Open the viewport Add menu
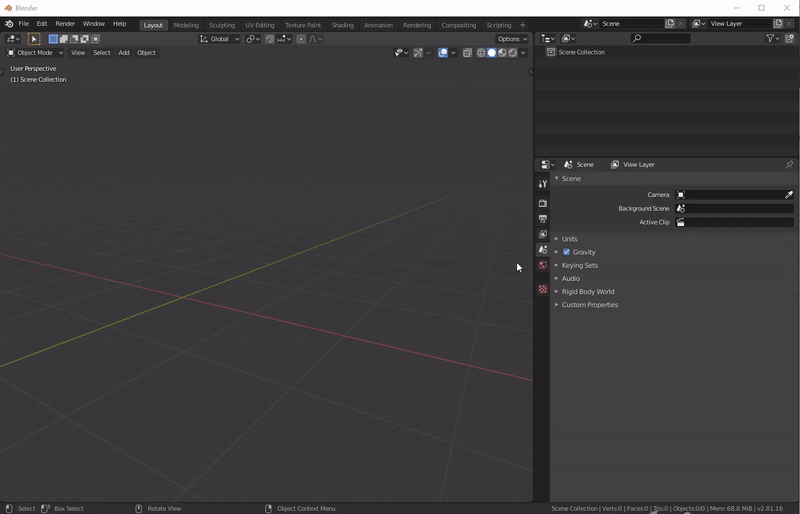 pyautogui.click(x=124, y=53)
